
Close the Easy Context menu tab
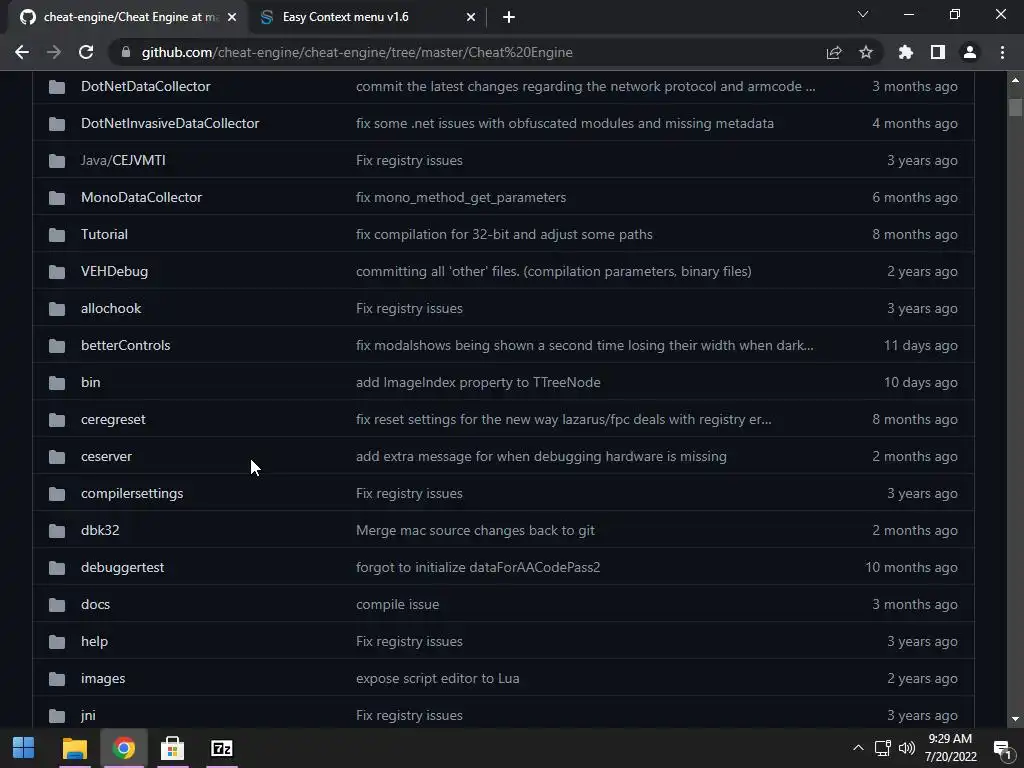point(471,18)
